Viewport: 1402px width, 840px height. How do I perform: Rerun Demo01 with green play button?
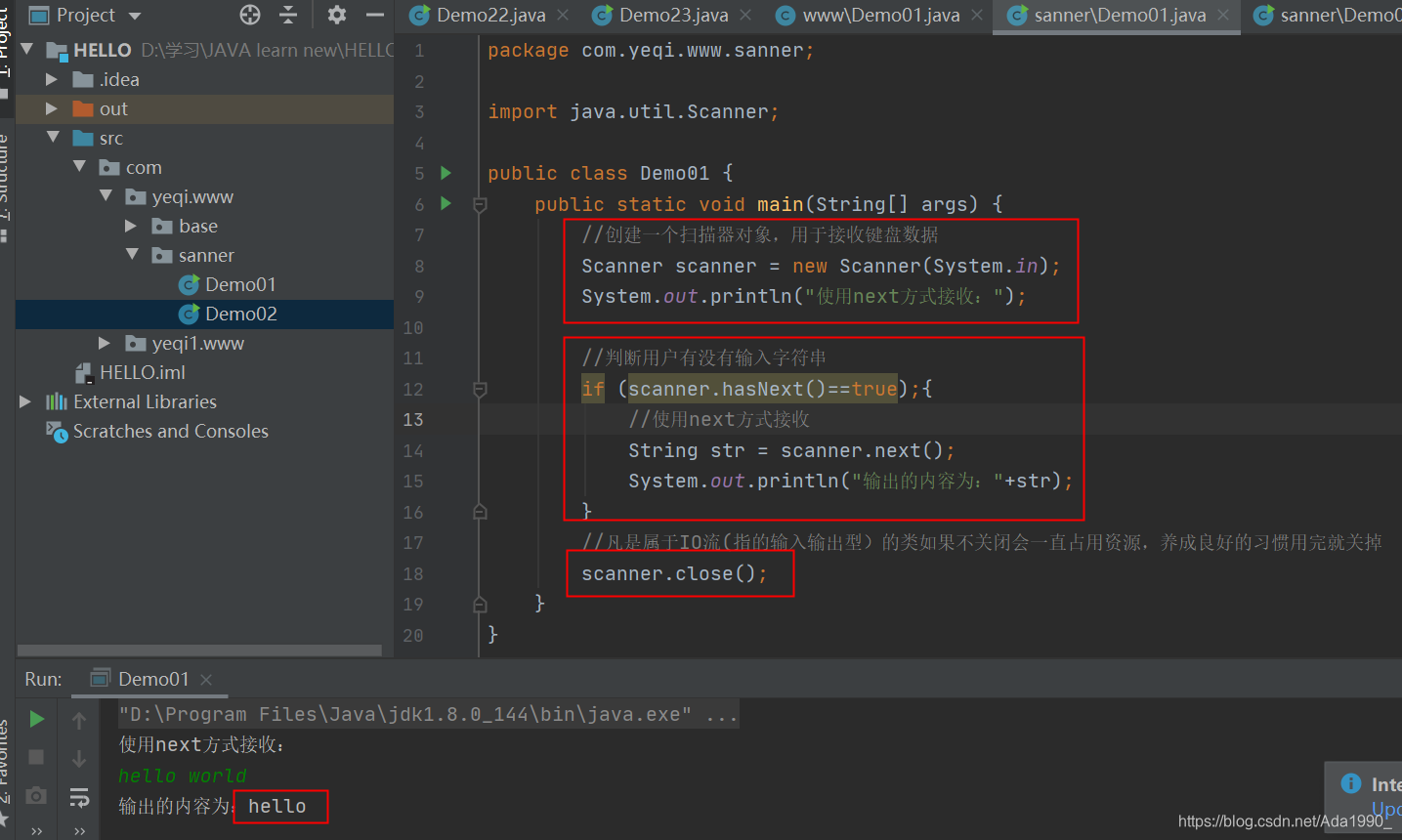point(36,719)
